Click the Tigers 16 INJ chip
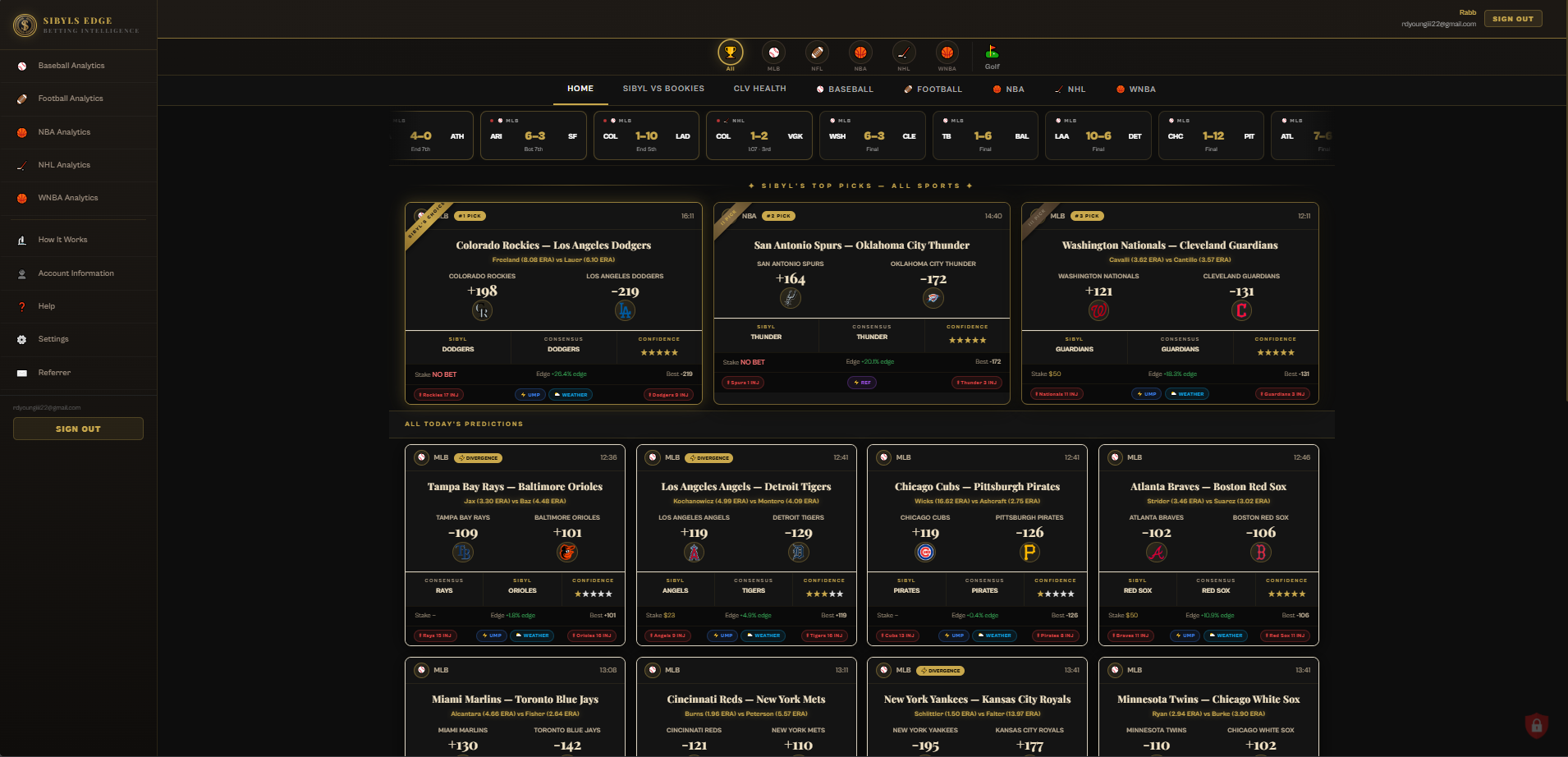This screenshot has width=1568, height=757. (823, 635)
